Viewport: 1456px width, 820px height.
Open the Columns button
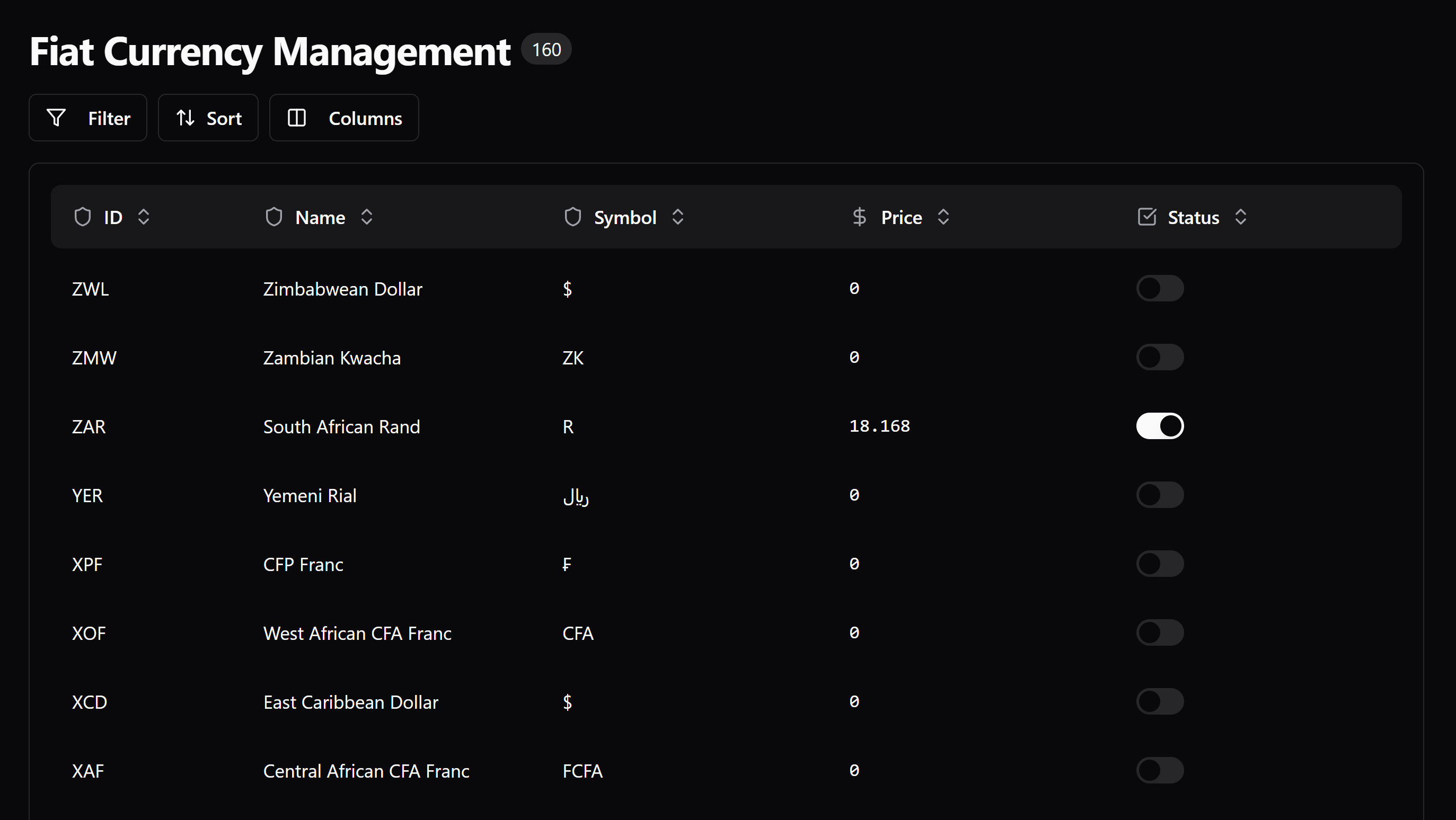point(343,118)
